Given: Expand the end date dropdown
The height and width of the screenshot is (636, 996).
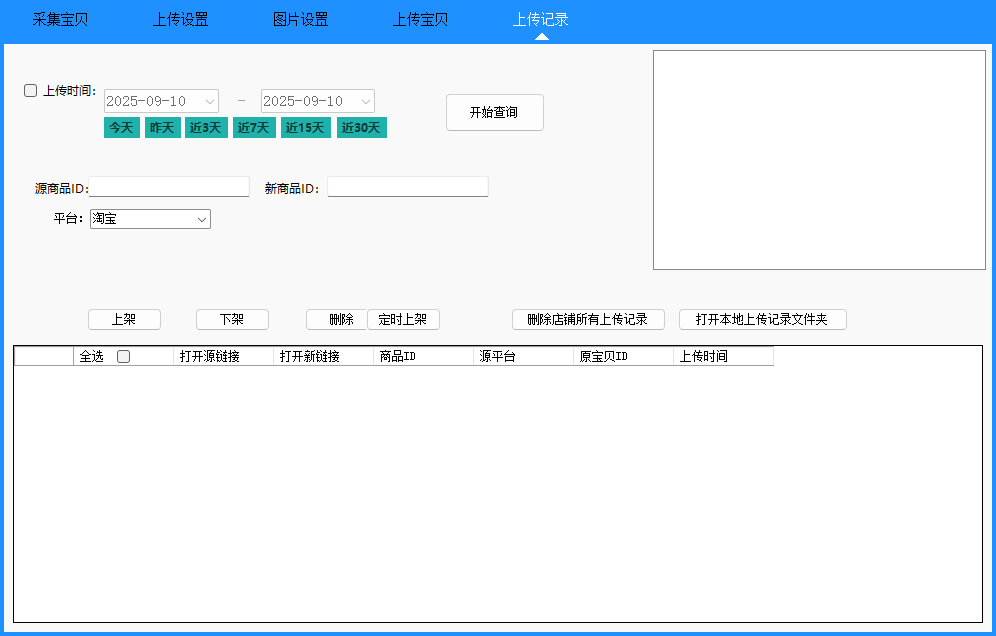Looking at the screenshot, I should (x=366, y=101).
